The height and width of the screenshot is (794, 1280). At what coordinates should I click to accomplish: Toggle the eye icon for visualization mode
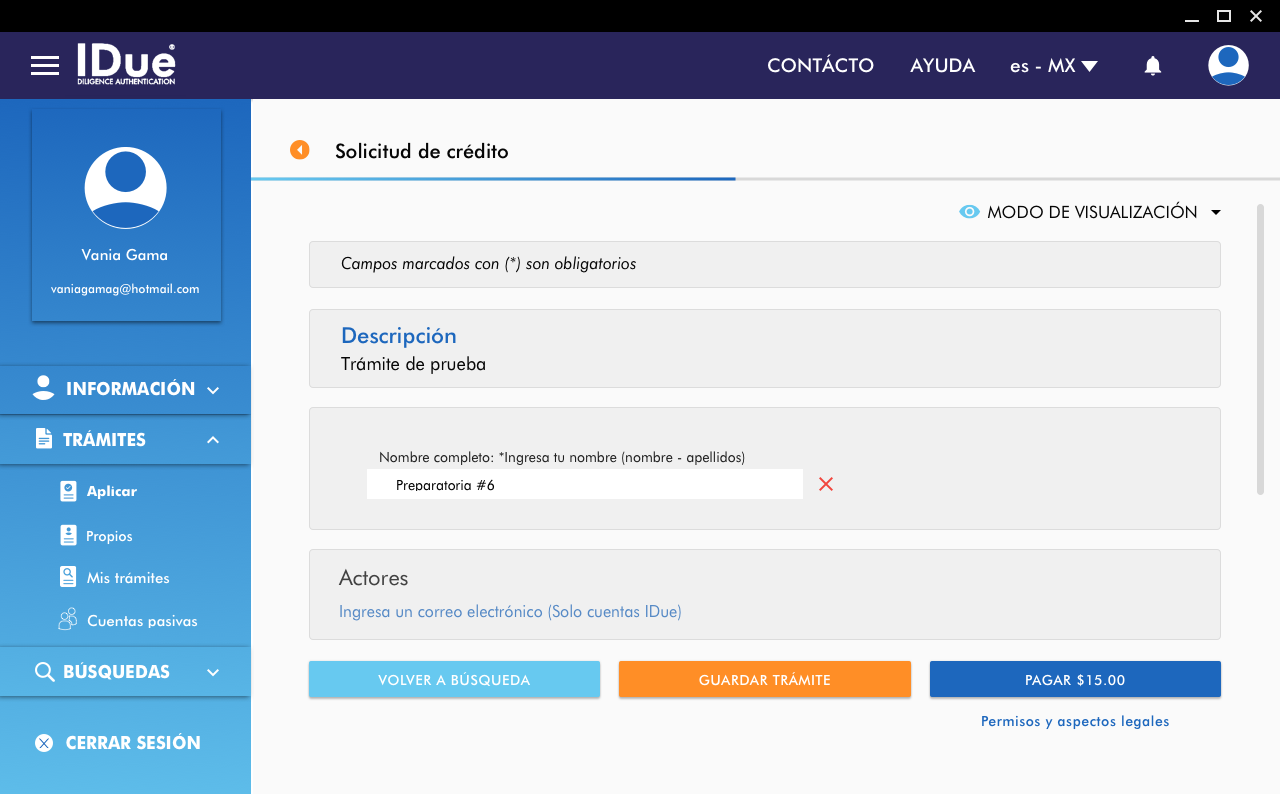click(968, 212)
